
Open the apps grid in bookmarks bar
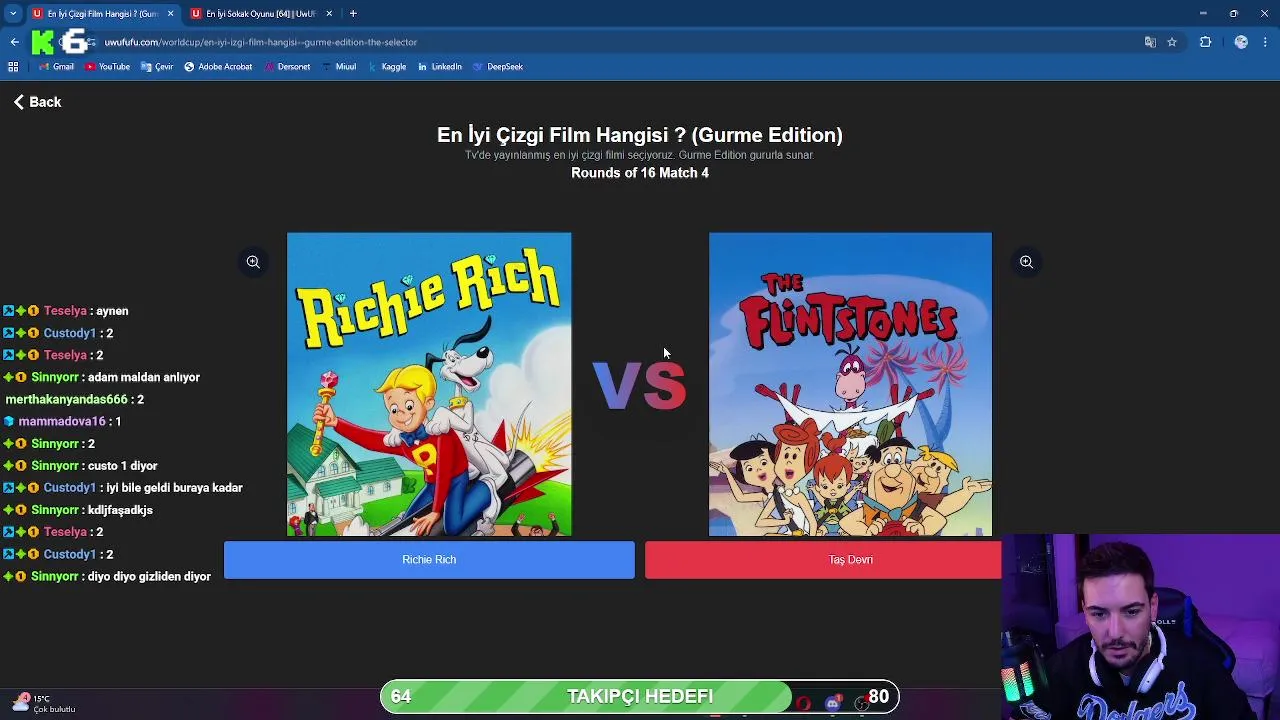click(13, 67)
